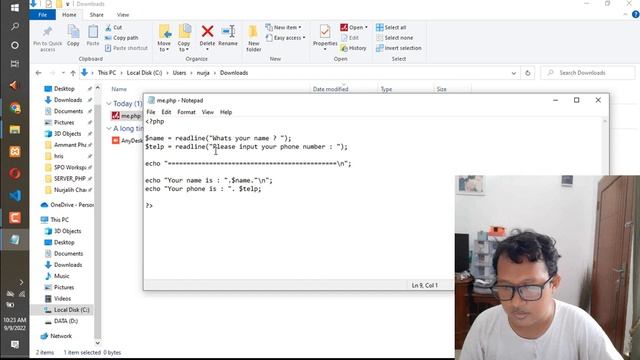Open New item dropdown
Viewport: 640px width, 360px height.
283,27
